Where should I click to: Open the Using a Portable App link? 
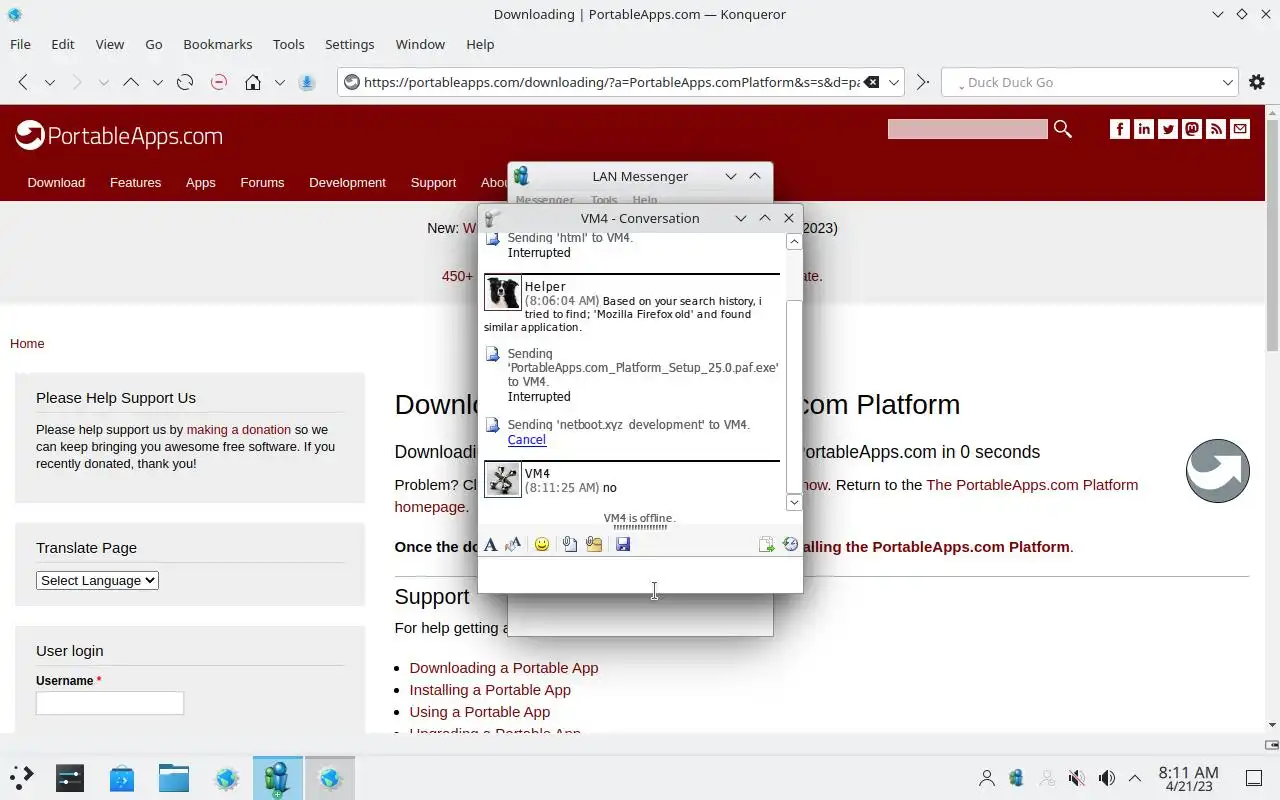point(480,711)
